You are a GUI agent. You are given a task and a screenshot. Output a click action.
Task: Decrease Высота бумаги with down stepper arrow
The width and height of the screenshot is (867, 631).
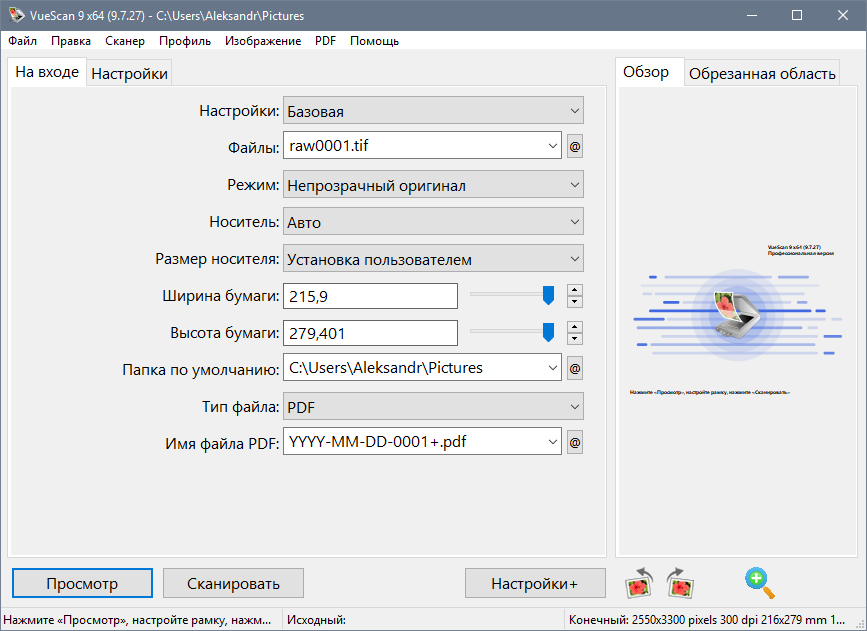click(575, 338)
